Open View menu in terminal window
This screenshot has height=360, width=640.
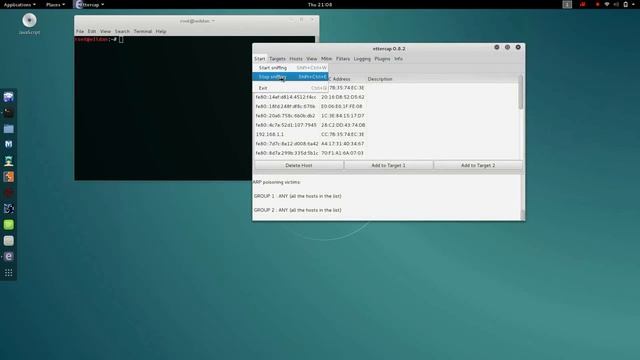tap(105, 31)
